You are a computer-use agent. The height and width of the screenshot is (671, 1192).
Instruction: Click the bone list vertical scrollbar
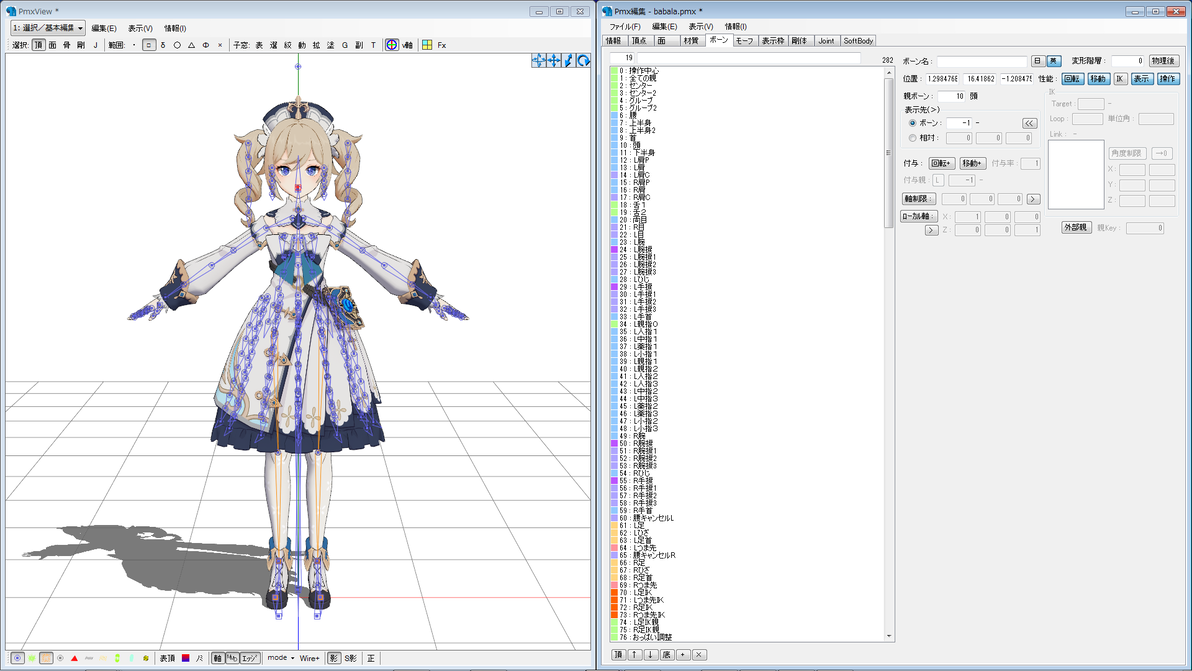click(888, 355)
